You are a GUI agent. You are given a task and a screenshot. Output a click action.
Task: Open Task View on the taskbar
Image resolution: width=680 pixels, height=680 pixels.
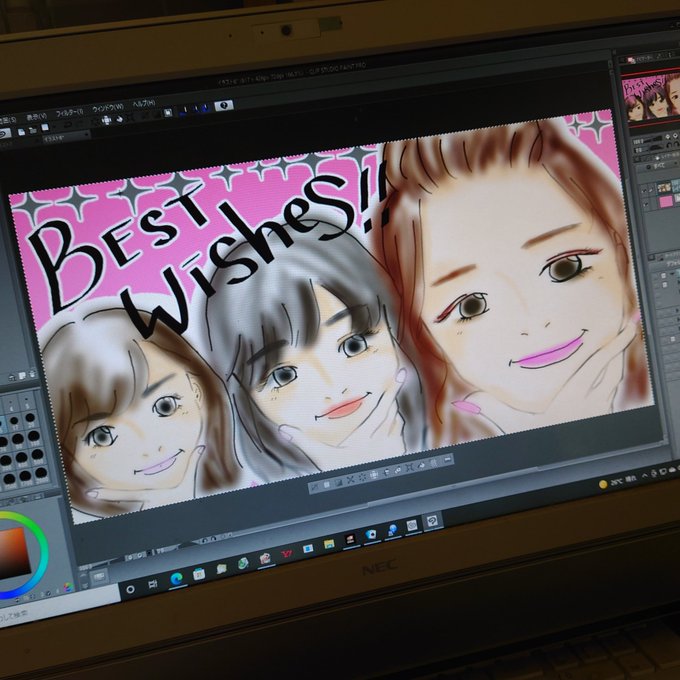[153, 584]
